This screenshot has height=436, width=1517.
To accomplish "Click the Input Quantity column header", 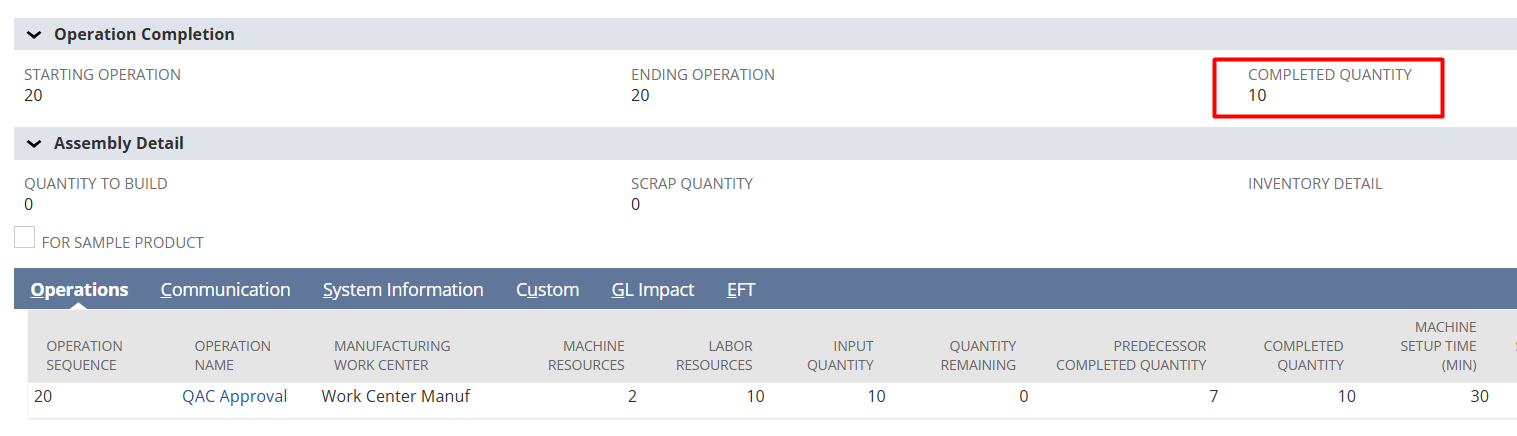I will (x=840, y=356).
